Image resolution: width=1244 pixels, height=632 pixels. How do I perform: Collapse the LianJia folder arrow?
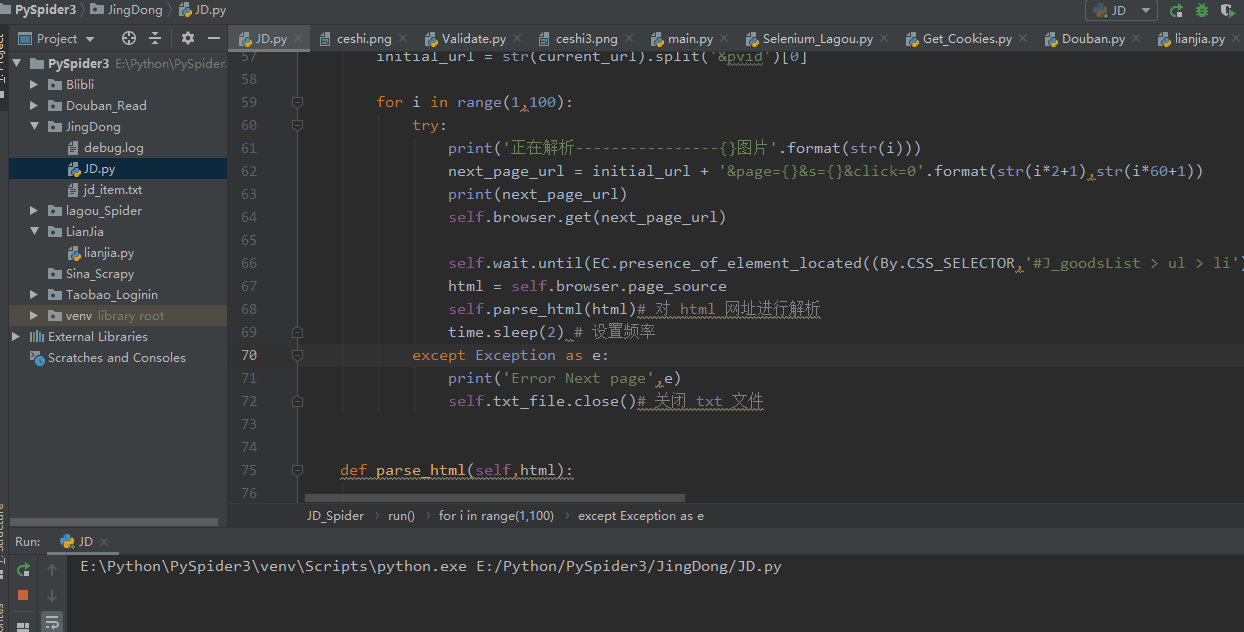tap(34, 231)
